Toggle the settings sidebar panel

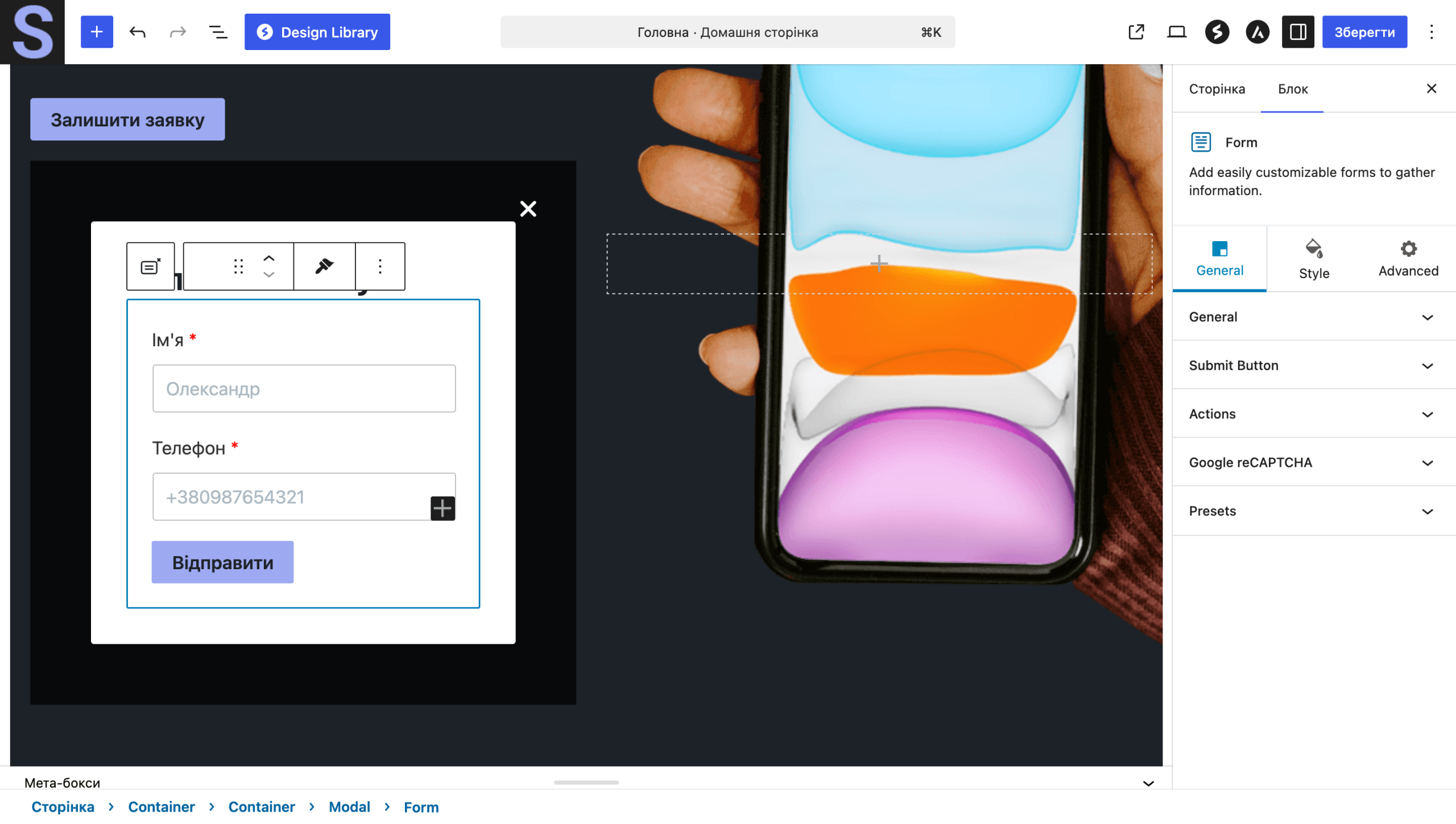click(x=1298, y=32)
